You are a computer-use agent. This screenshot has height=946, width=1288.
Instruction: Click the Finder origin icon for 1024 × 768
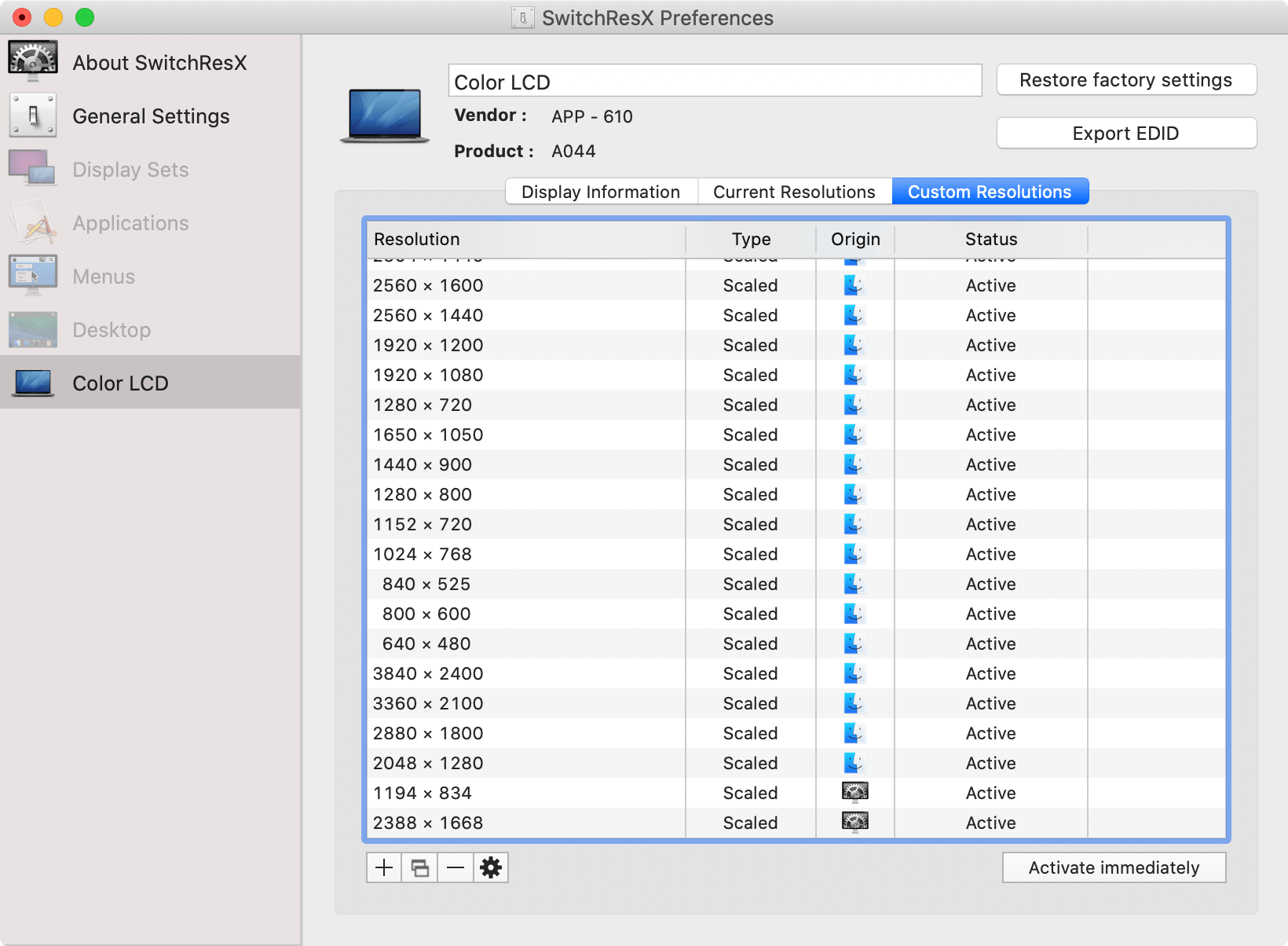pos(854,554)
